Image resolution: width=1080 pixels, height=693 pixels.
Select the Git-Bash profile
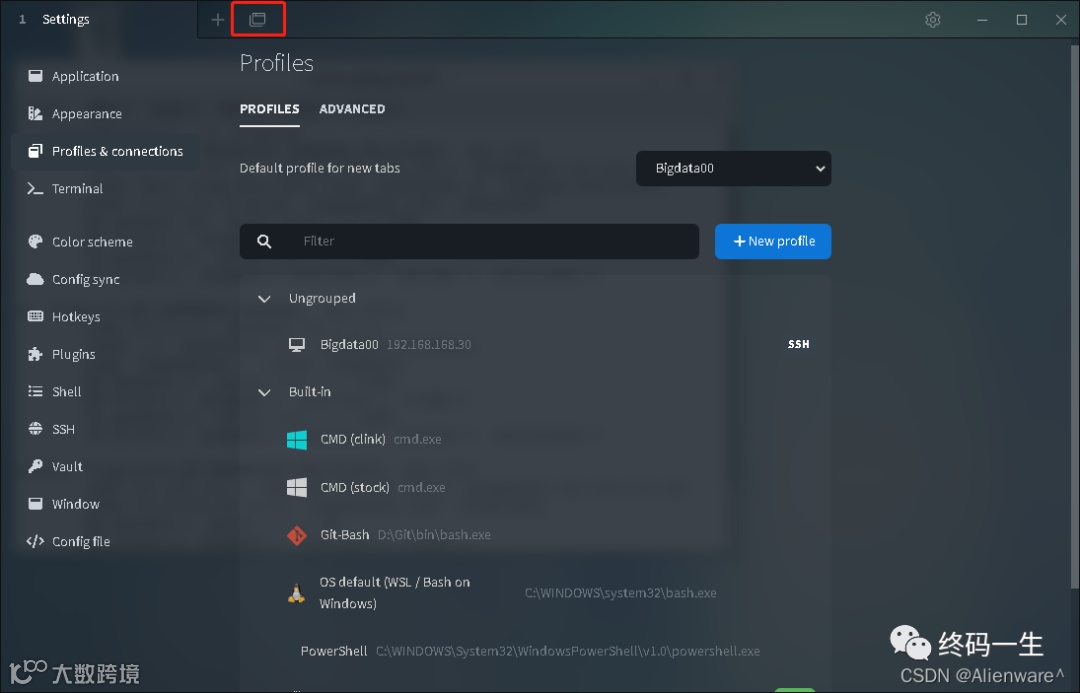tap(535, 535)
